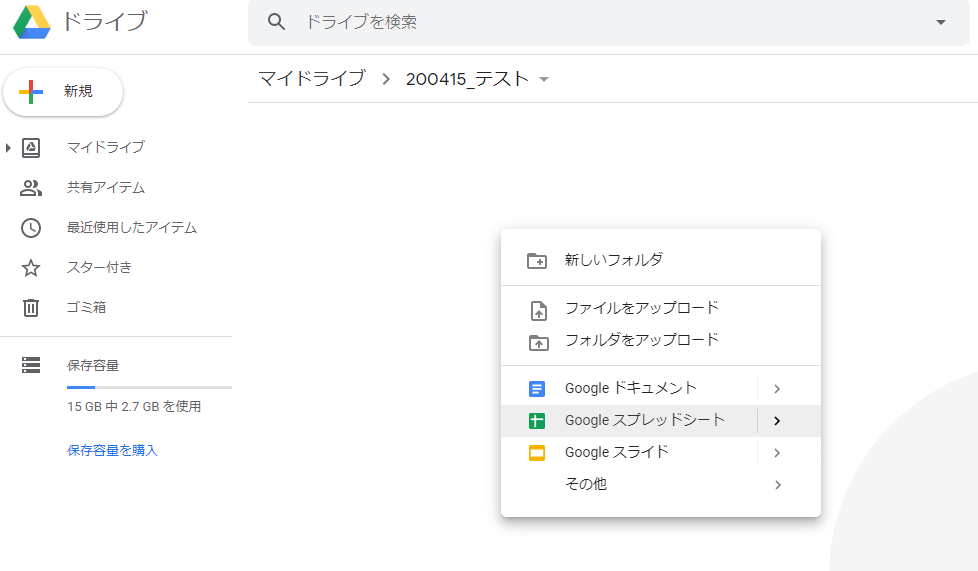The image size is (978, 571).
Task: Open the search options dropdown arrow
Action: [x=941, y=22]
